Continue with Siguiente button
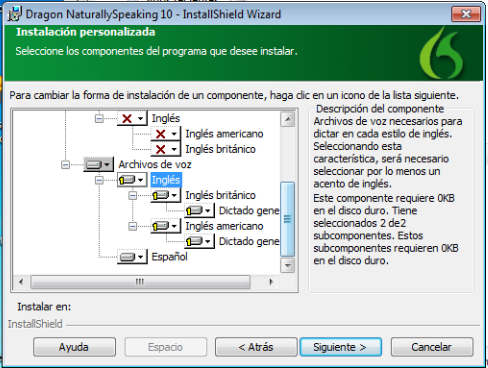The height and width of the screenshot is (368, 488). click(341, 347)
